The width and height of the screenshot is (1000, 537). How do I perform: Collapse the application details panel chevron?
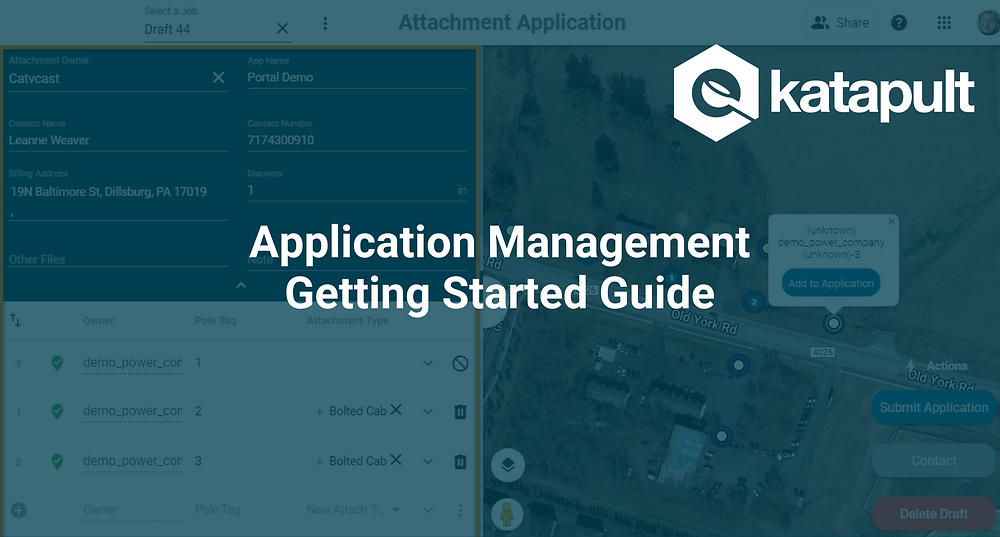coord(241,285)
